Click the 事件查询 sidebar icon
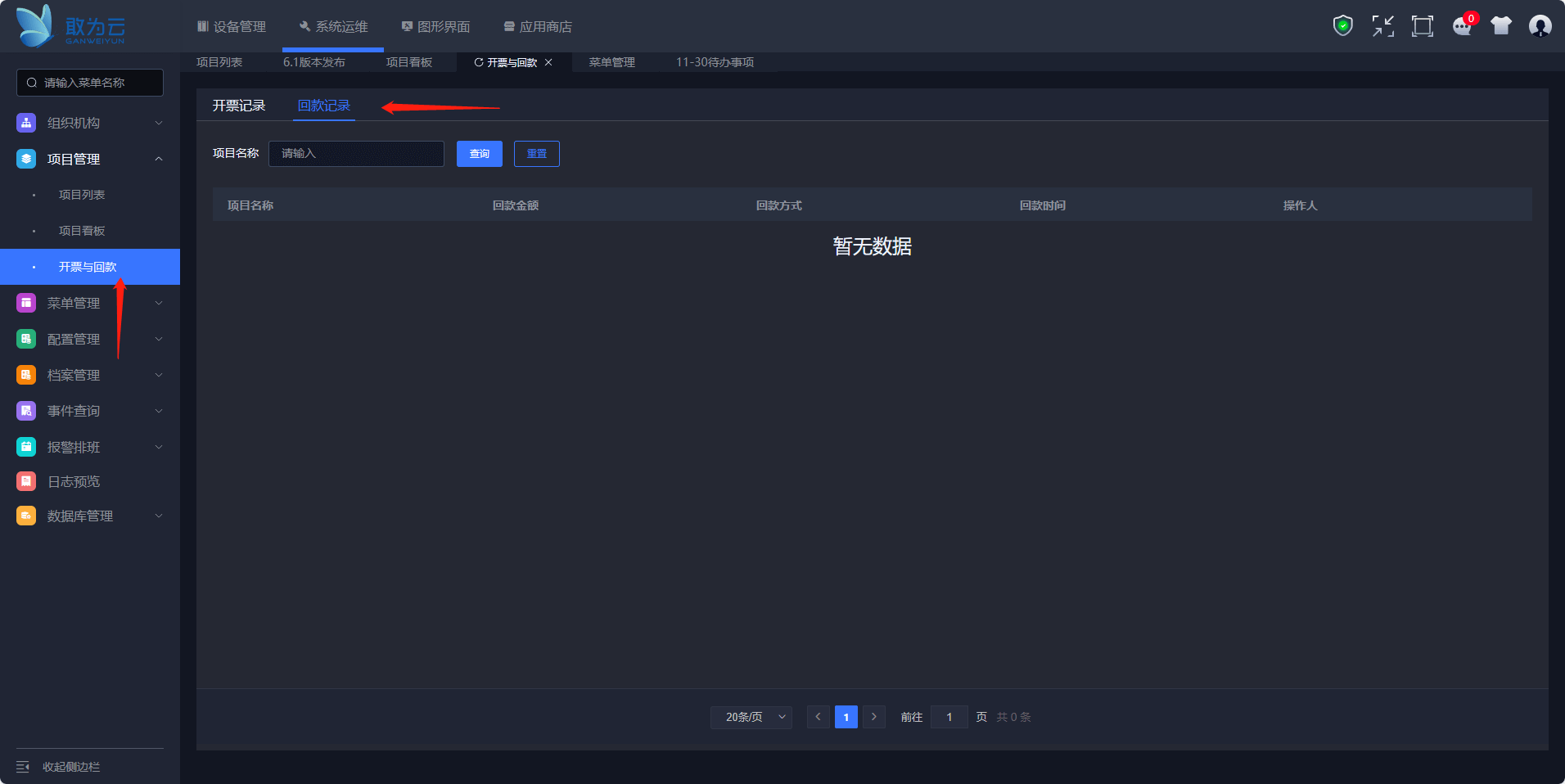The width and height of the screenshot is (1565, 784). (x=26, y=411)
